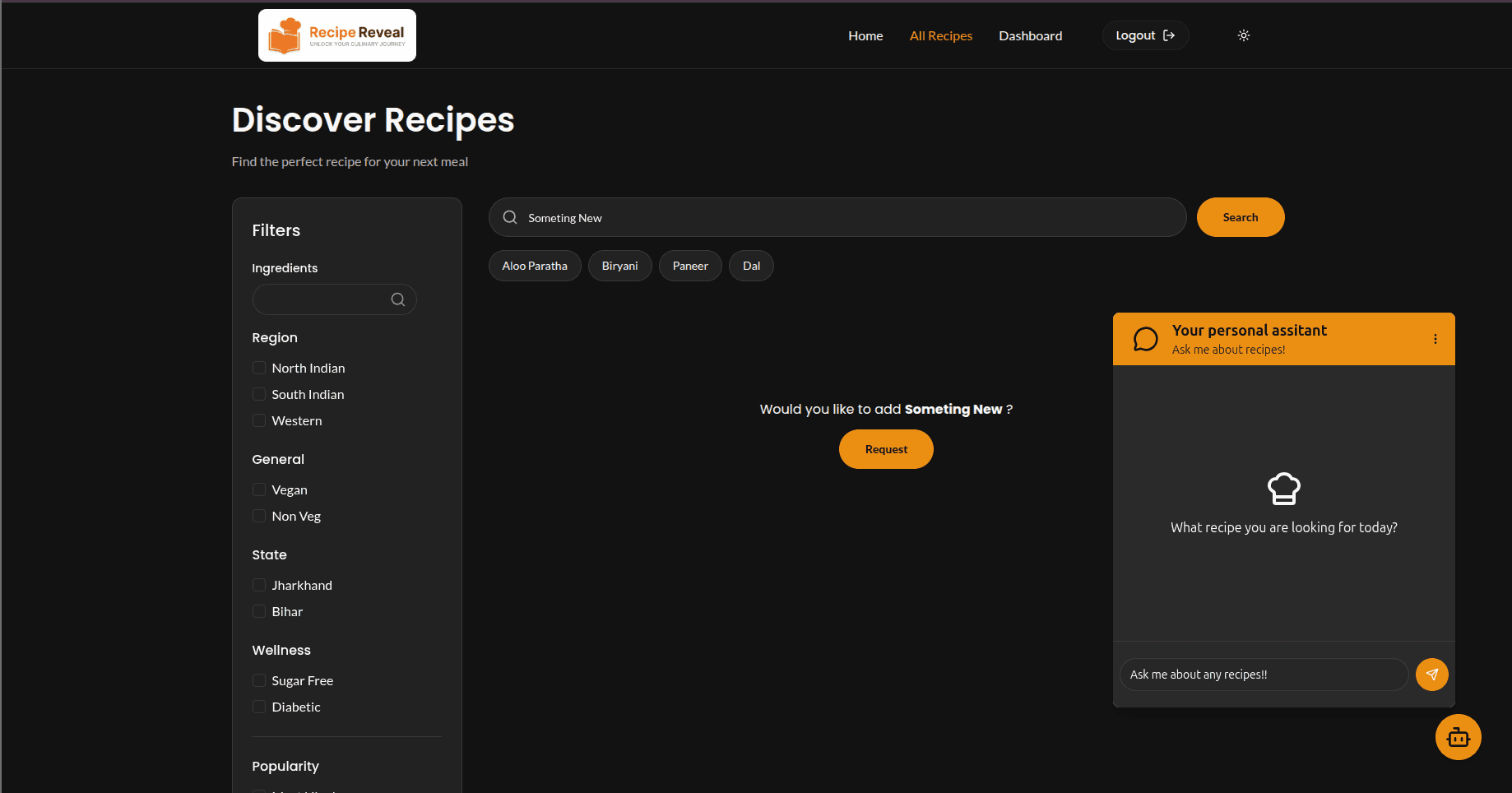Image resolution: width=1512 pixels, height=793 pixels.
Task: Click the search icon in the Ingredients filter
Action: [x=398, y=299]
